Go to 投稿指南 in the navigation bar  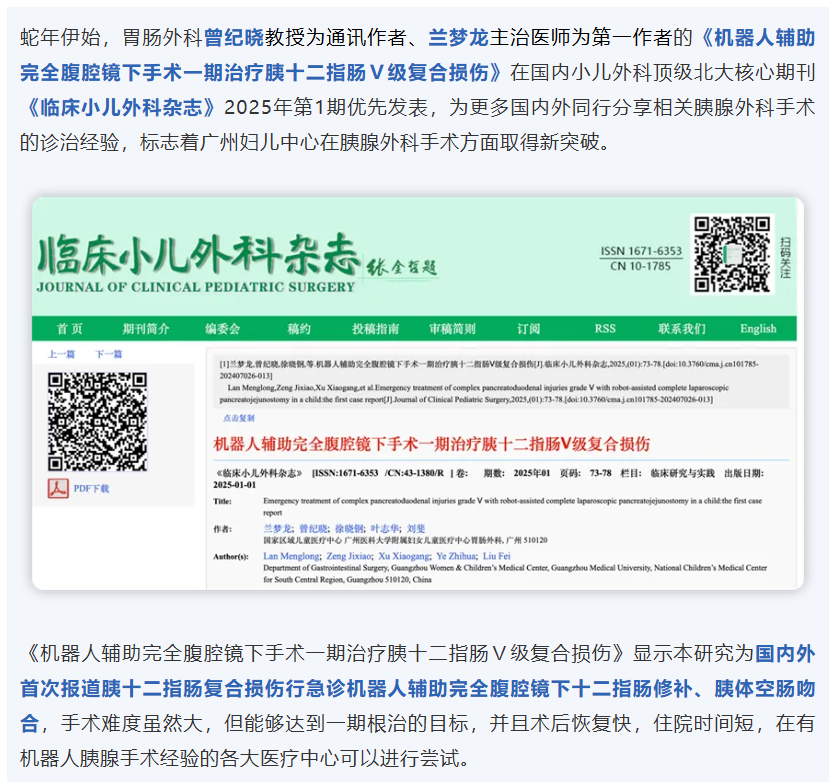click(x=375, y=329)
